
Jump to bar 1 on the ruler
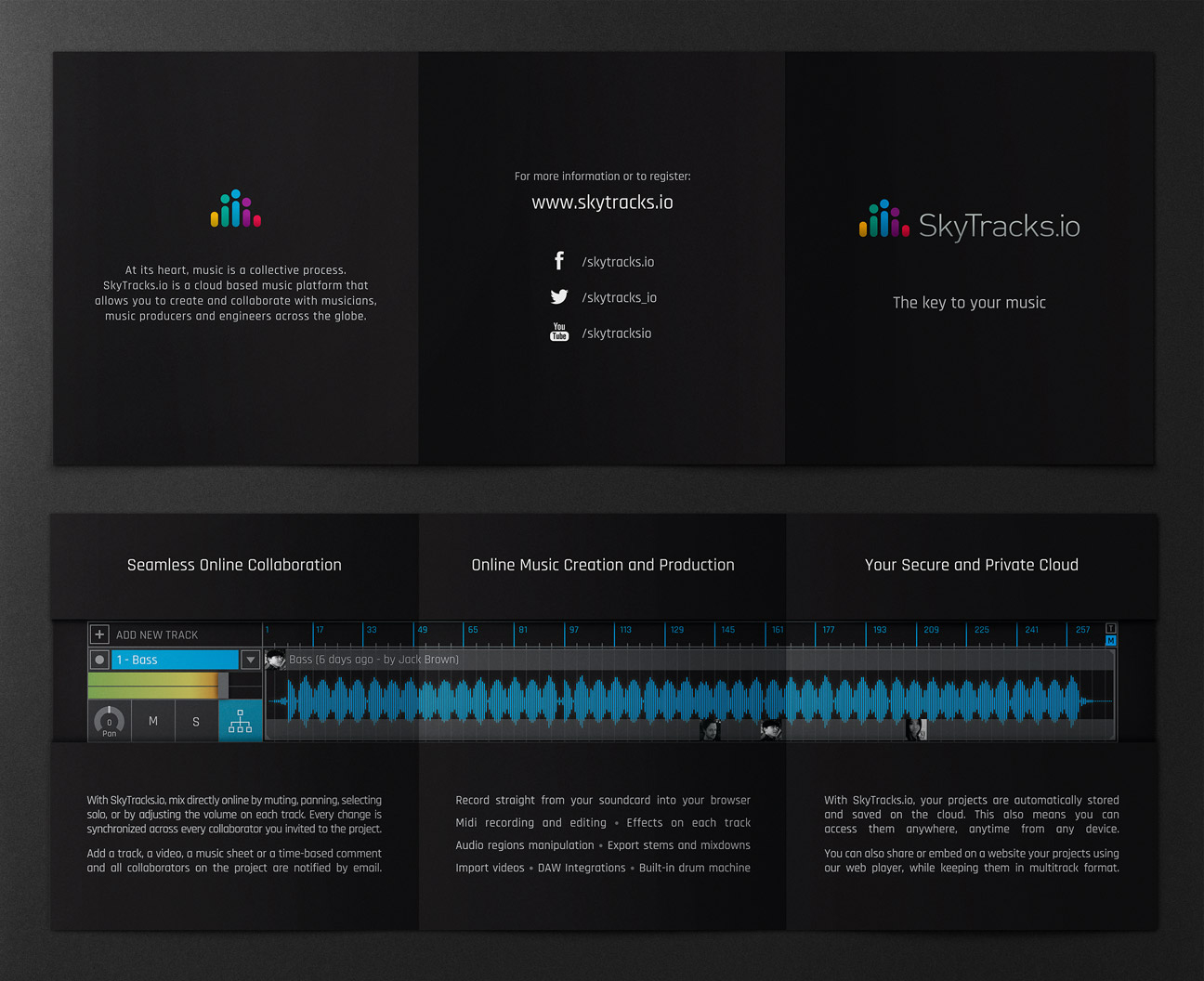268,630
